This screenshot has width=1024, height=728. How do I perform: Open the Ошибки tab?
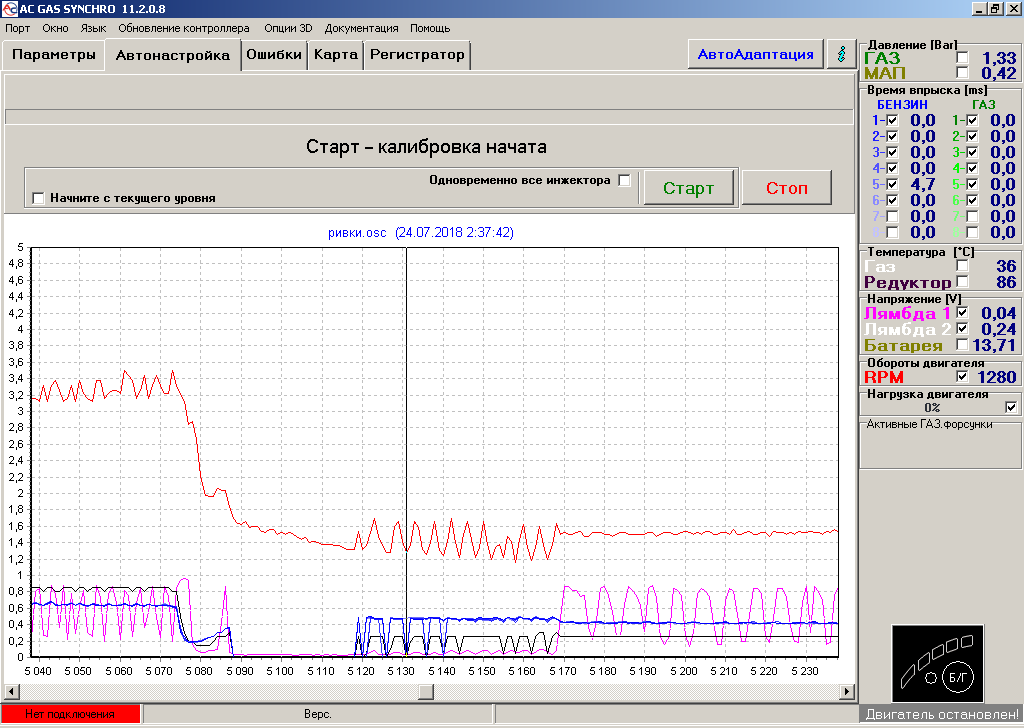point(274,55)
